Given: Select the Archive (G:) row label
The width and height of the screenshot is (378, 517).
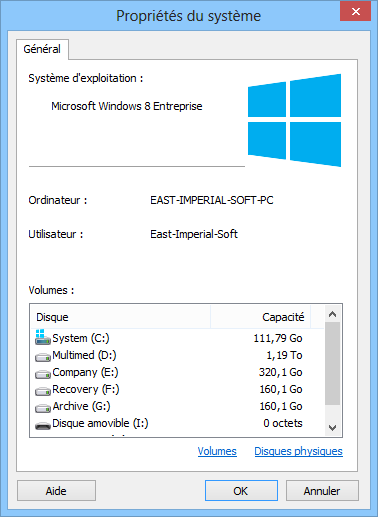Looking at the screenshot, I should click(81, 406).
